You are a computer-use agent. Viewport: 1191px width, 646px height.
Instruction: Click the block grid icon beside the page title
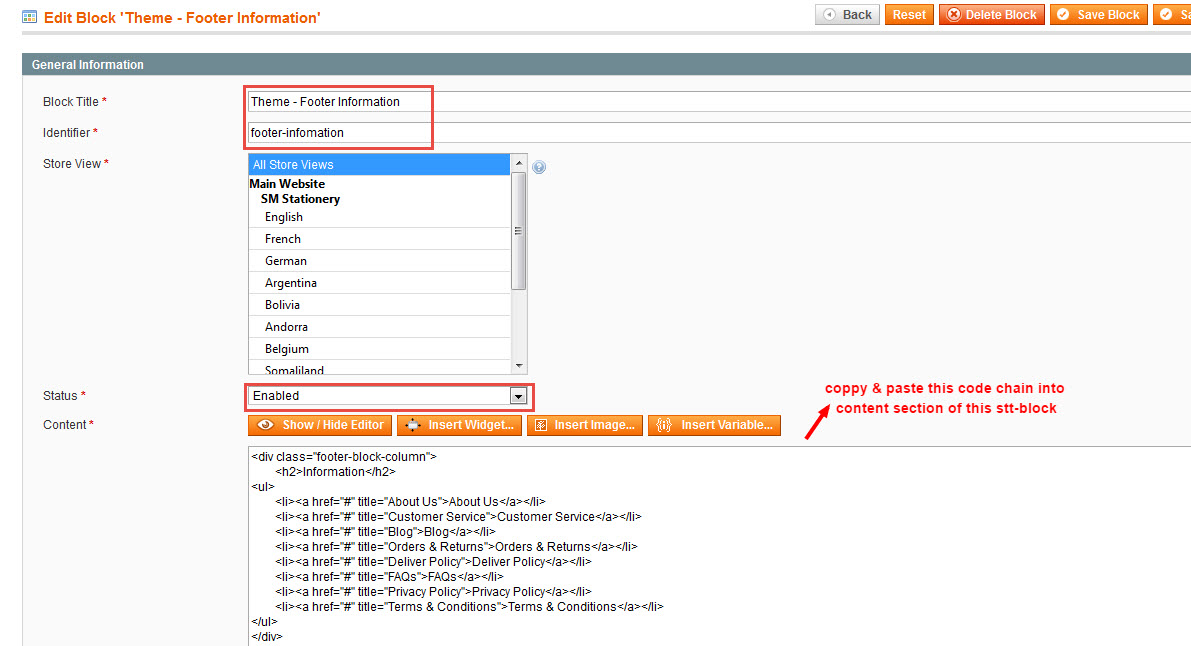[x=30, y=17]
